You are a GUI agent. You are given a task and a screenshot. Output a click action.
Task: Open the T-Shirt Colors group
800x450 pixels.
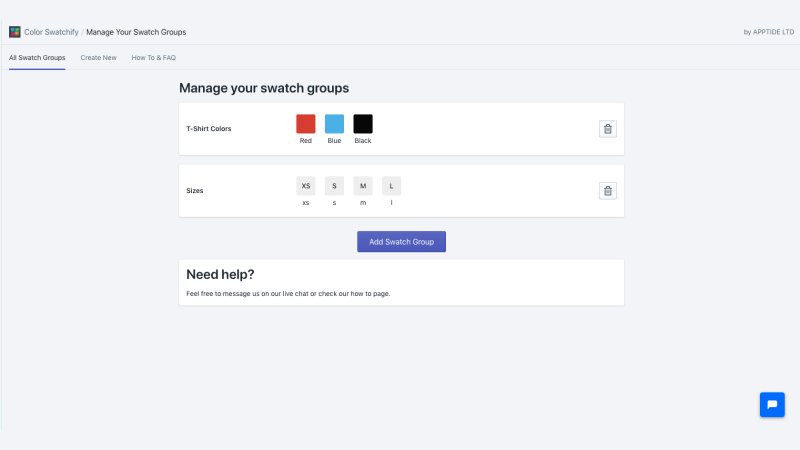[x=209, y=129]
